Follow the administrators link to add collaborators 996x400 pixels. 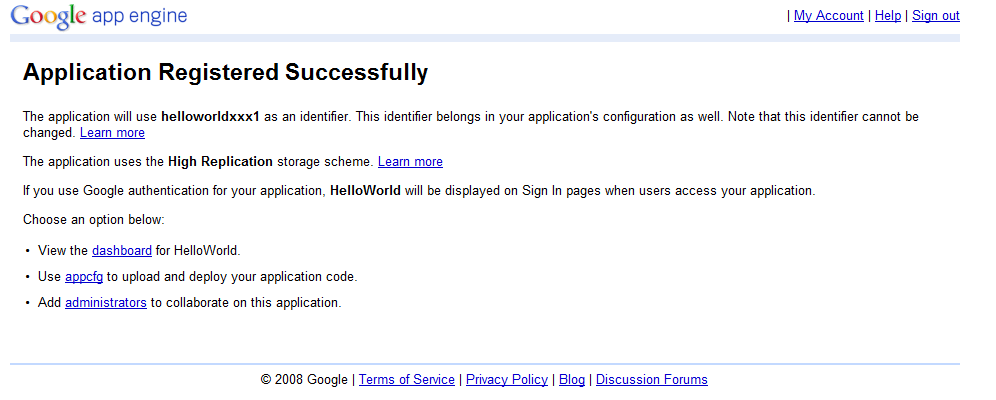[x=106, y=302]
